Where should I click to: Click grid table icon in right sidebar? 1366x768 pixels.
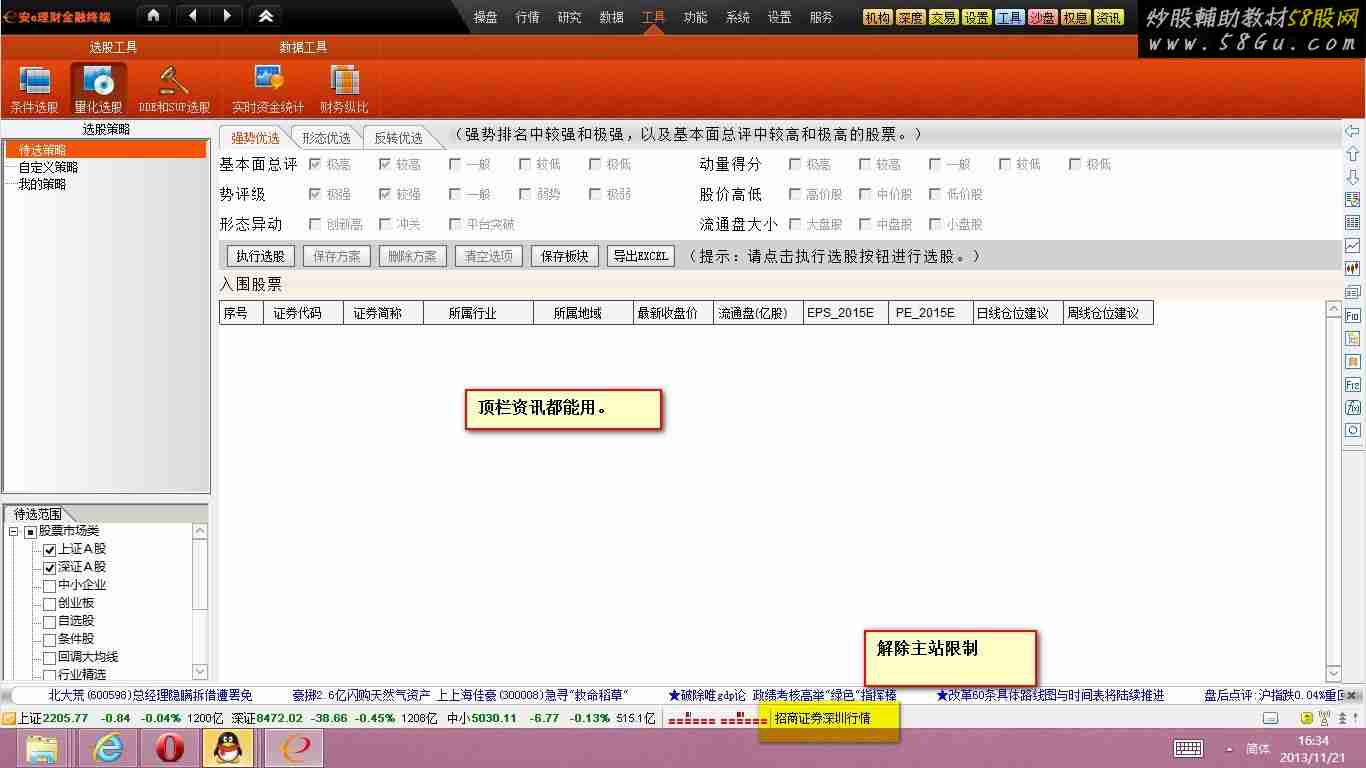1352,223
